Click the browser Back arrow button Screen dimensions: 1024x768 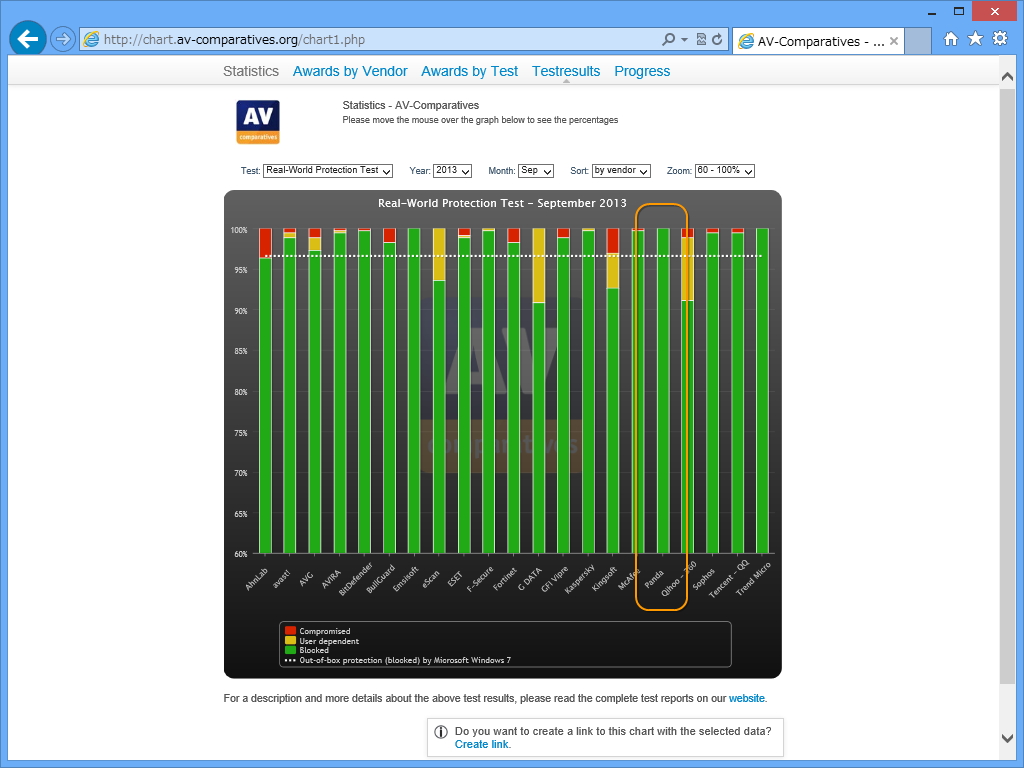(27, 39)
